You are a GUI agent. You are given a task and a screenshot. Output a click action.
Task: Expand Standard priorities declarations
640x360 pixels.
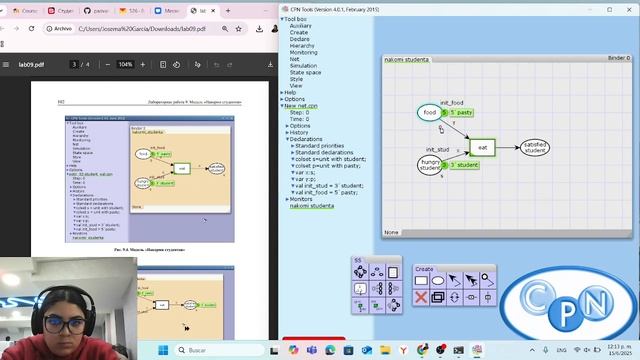[292, 146]
